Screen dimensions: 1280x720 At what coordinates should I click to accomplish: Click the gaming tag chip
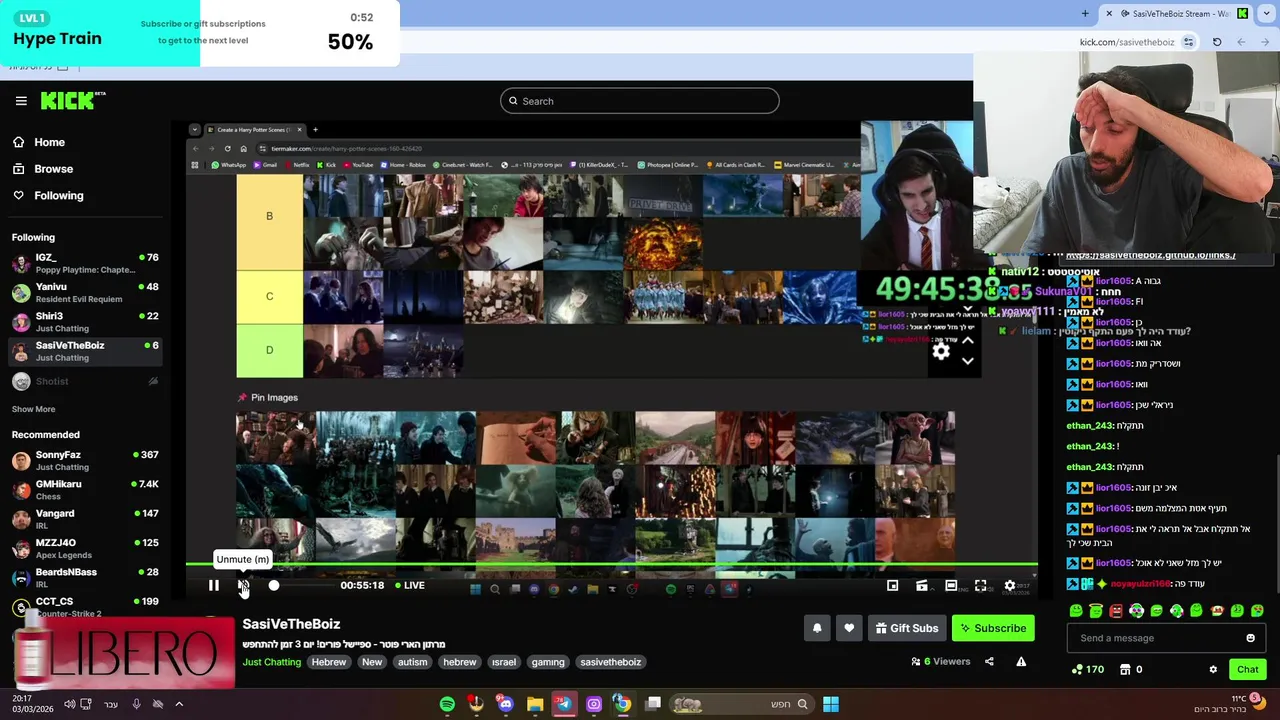pos(548,662)
